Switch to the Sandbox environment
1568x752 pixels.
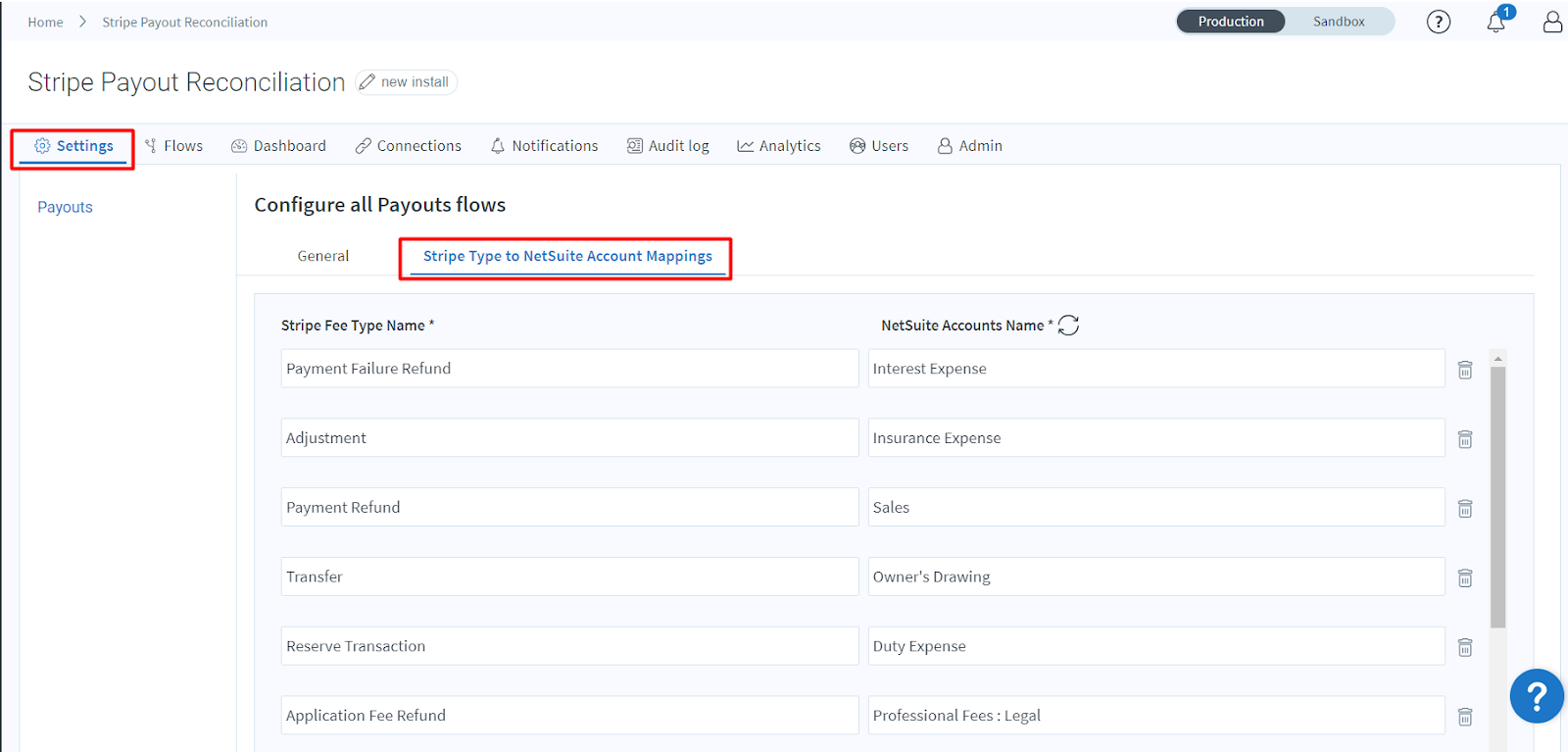click(1339, 22)
